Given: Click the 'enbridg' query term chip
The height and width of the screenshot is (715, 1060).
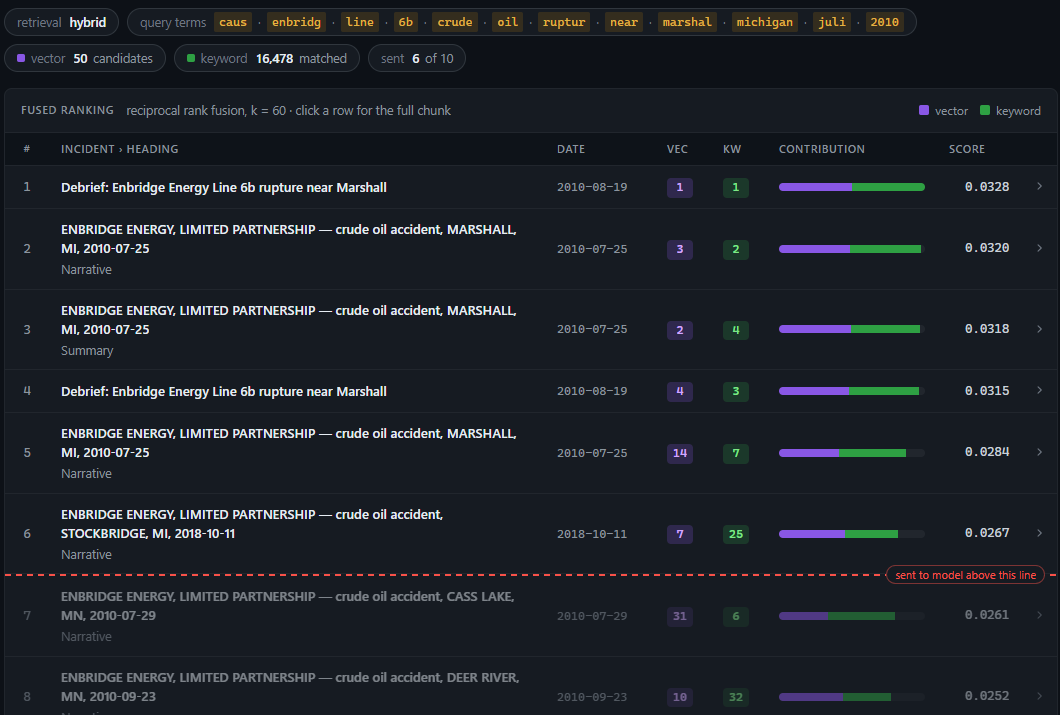Looking at the screenshot, I should [x=296, y=22].
